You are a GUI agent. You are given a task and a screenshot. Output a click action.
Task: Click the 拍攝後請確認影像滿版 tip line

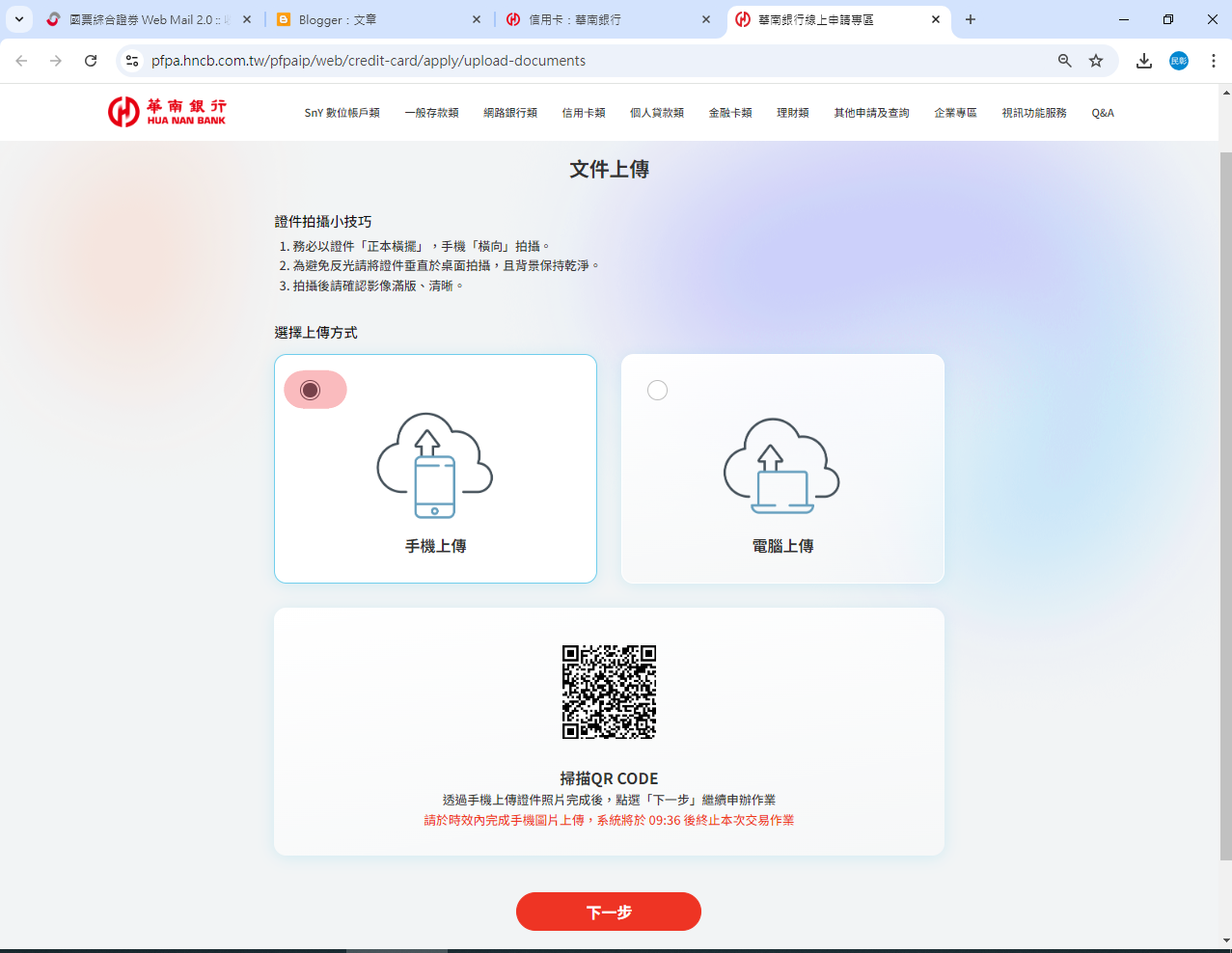pyautogui.click(x=371, y=286)
